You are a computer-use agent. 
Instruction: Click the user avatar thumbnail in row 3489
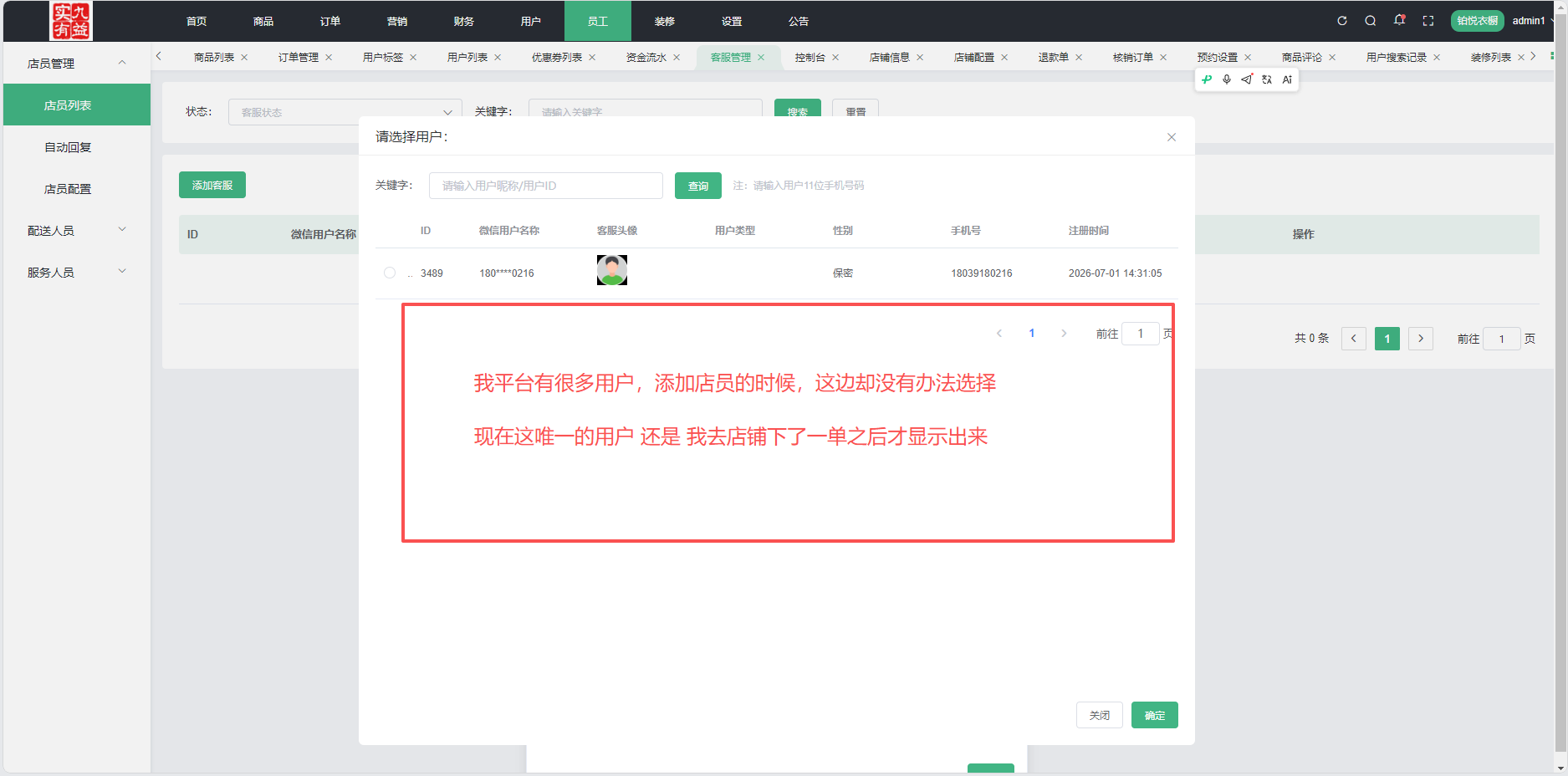click(612, 270)
